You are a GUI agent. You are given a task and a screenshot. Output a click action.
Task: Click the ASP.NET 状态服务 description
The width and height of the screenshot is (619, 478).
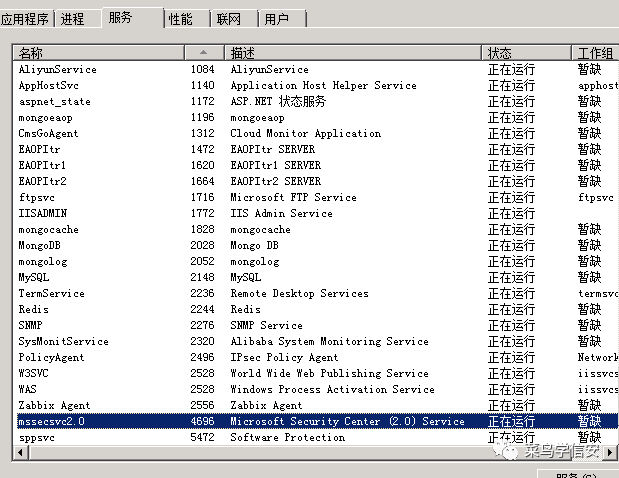278,101
